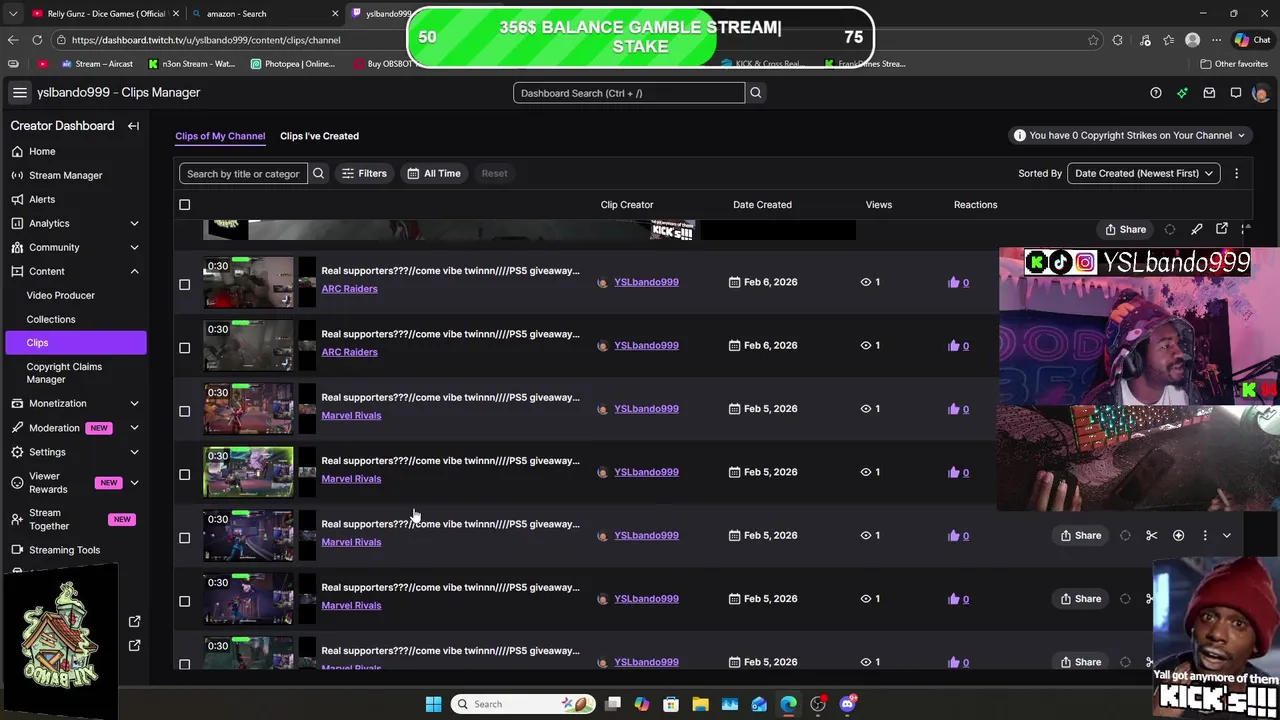Expand hovered clip row details chevron

1227,536
